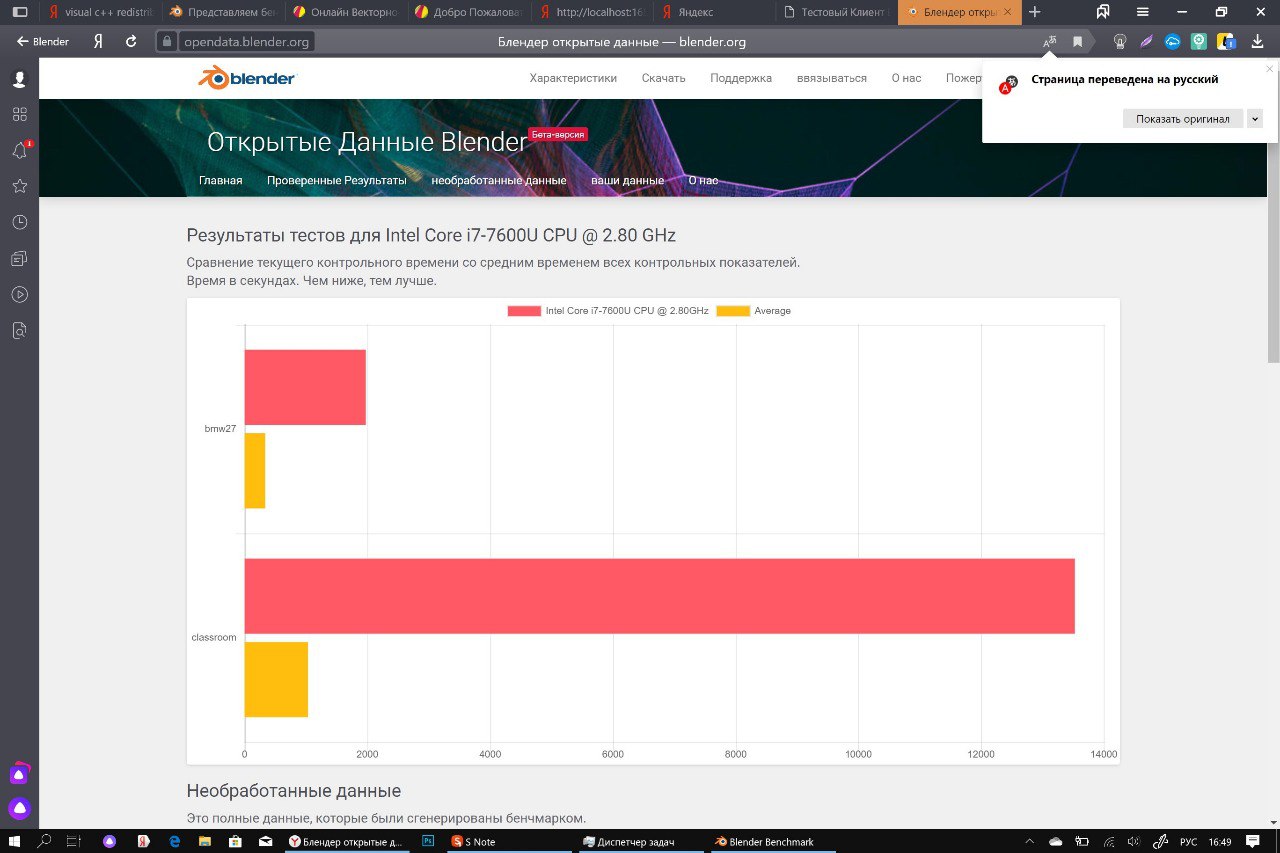Open Главная in the sub-navigation

(221, 181)
